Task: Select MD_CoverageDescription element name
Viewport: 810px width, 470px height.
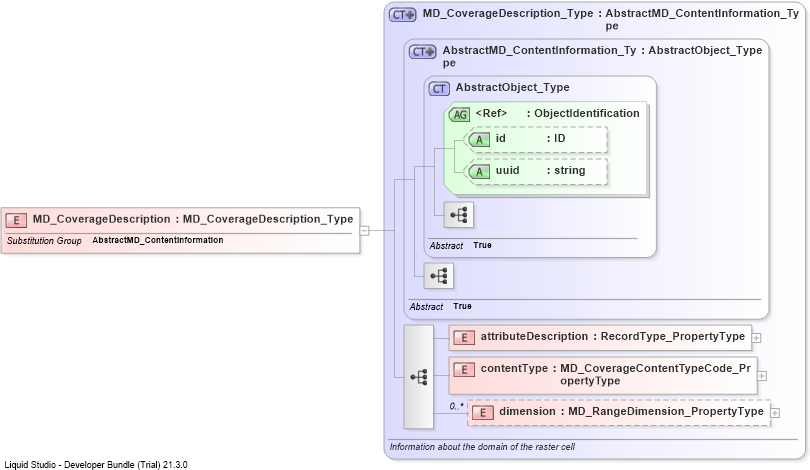Action: click(101, 219)
